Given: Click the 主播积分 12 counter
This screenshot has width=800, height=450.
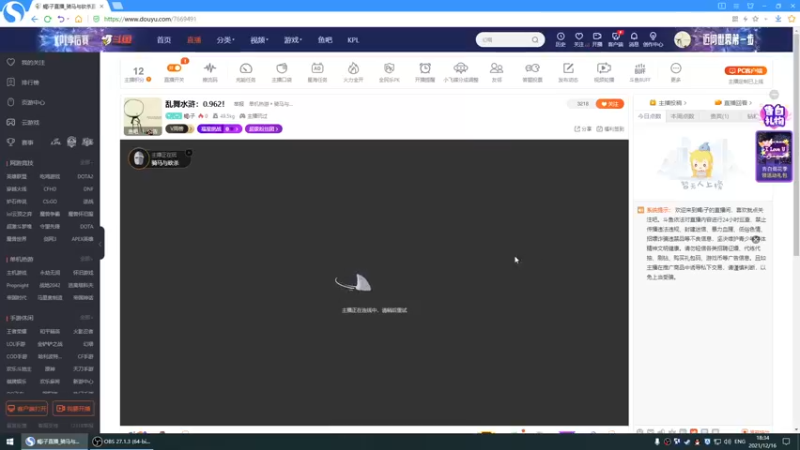Looking at the screenshot, I should (x=138, y=73).
